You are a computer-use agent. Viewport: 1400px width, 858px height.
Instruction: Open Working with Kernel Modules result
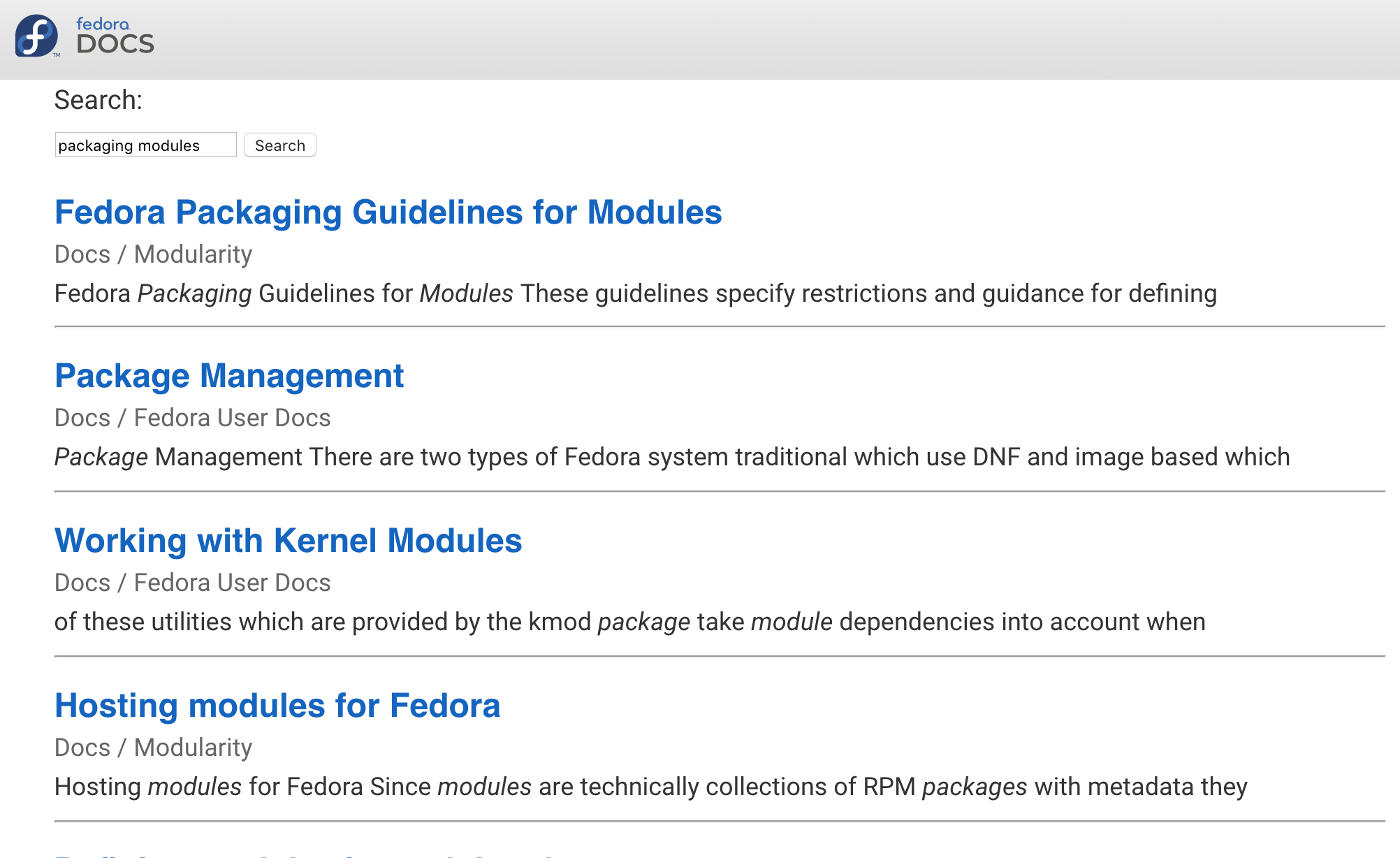pos(288,540)
